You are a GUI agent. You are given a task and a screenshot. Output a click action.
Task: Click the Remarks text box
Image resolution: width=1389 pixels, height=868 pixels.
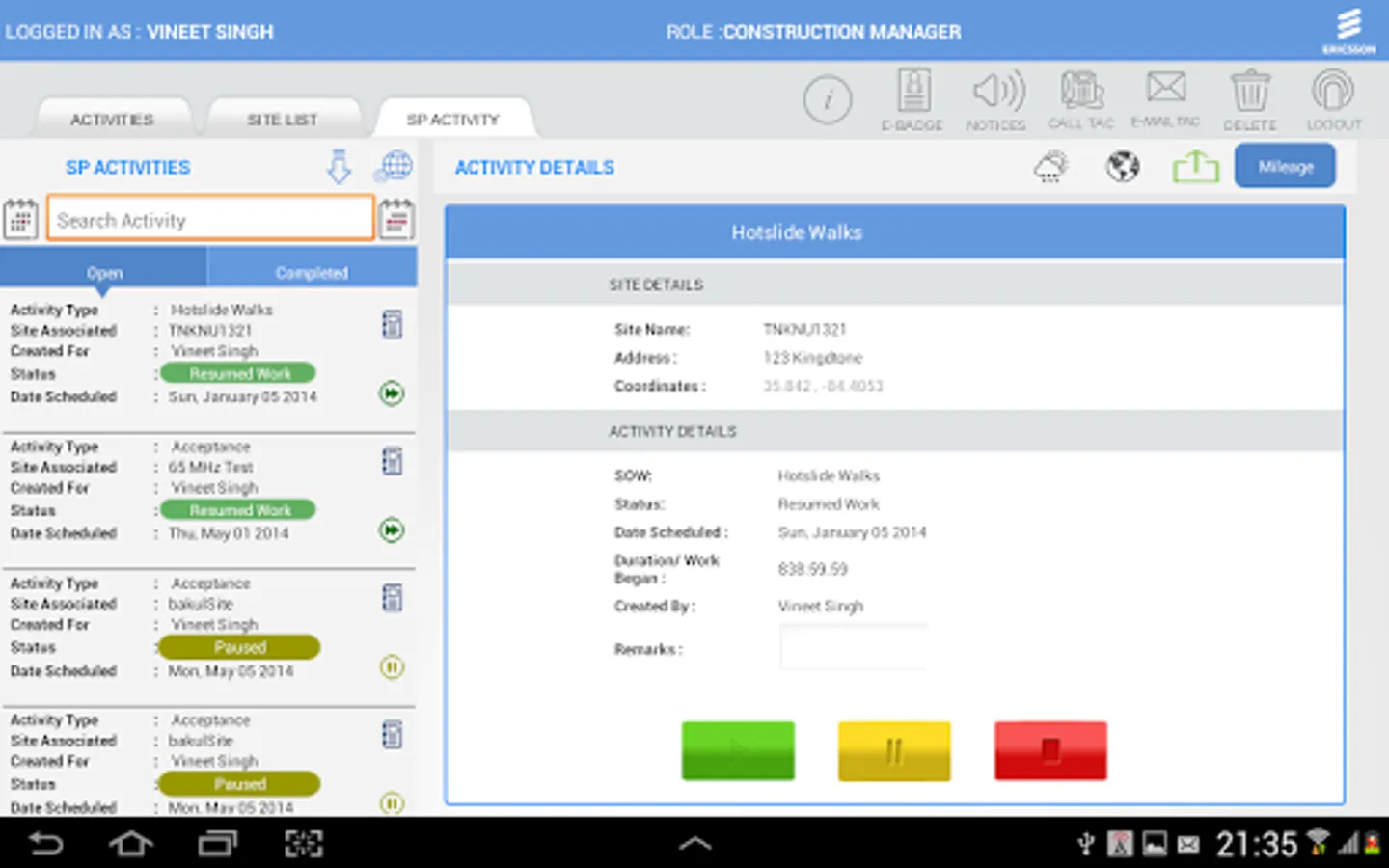[853, 648]
